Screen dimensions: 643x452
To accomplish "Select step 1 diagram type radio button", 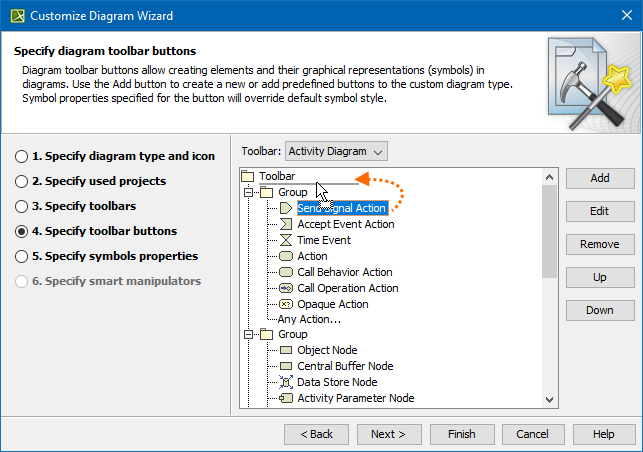I will (21, 157).
